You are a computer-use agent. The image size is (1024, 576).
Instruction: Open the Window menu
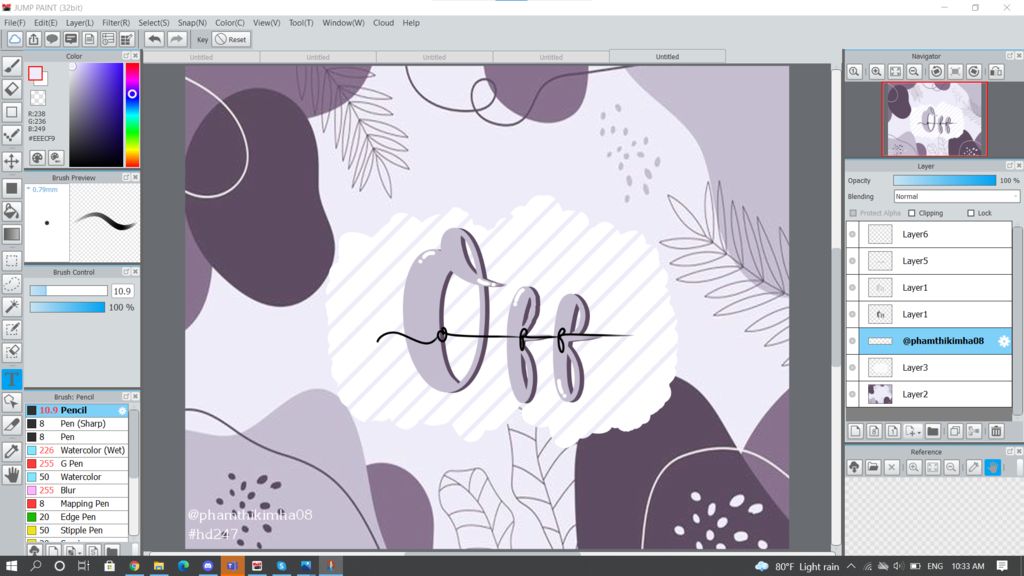click(x=344, y=22)
